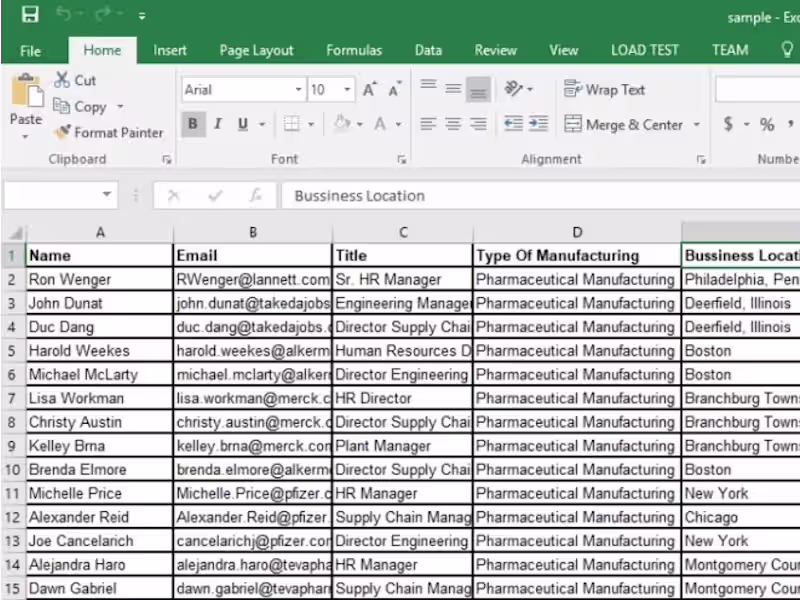Expand the Merge & Center dropdown arrow
The width and height of the screenshot is (800, 600).
click(696, 124)
